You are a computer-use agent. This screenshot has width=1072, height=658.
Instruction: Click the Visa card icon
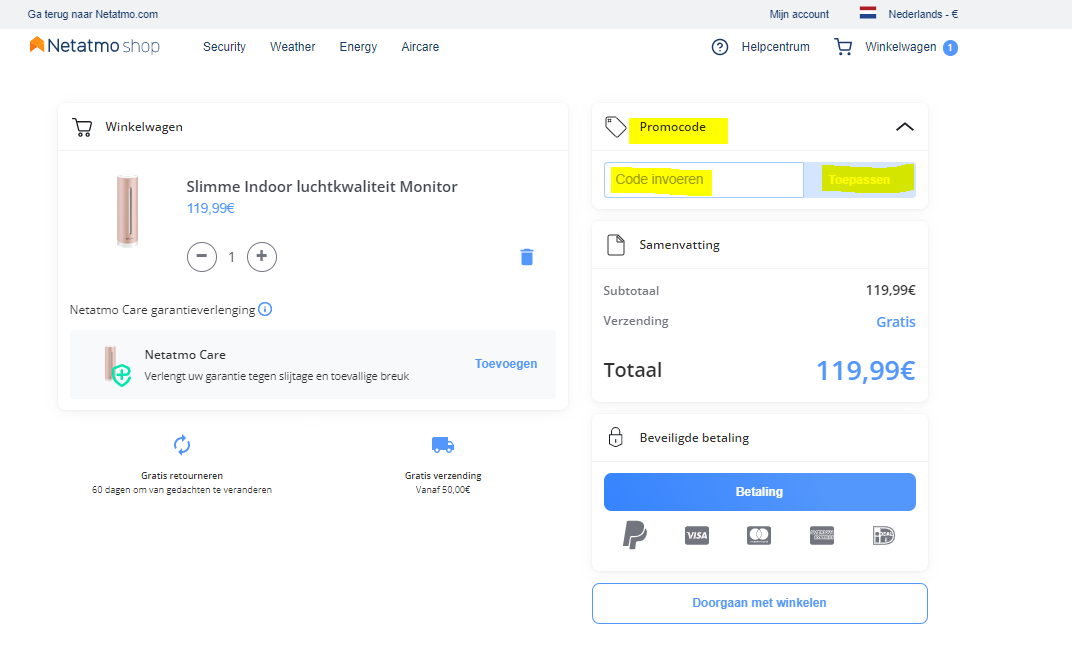point(697,536)
